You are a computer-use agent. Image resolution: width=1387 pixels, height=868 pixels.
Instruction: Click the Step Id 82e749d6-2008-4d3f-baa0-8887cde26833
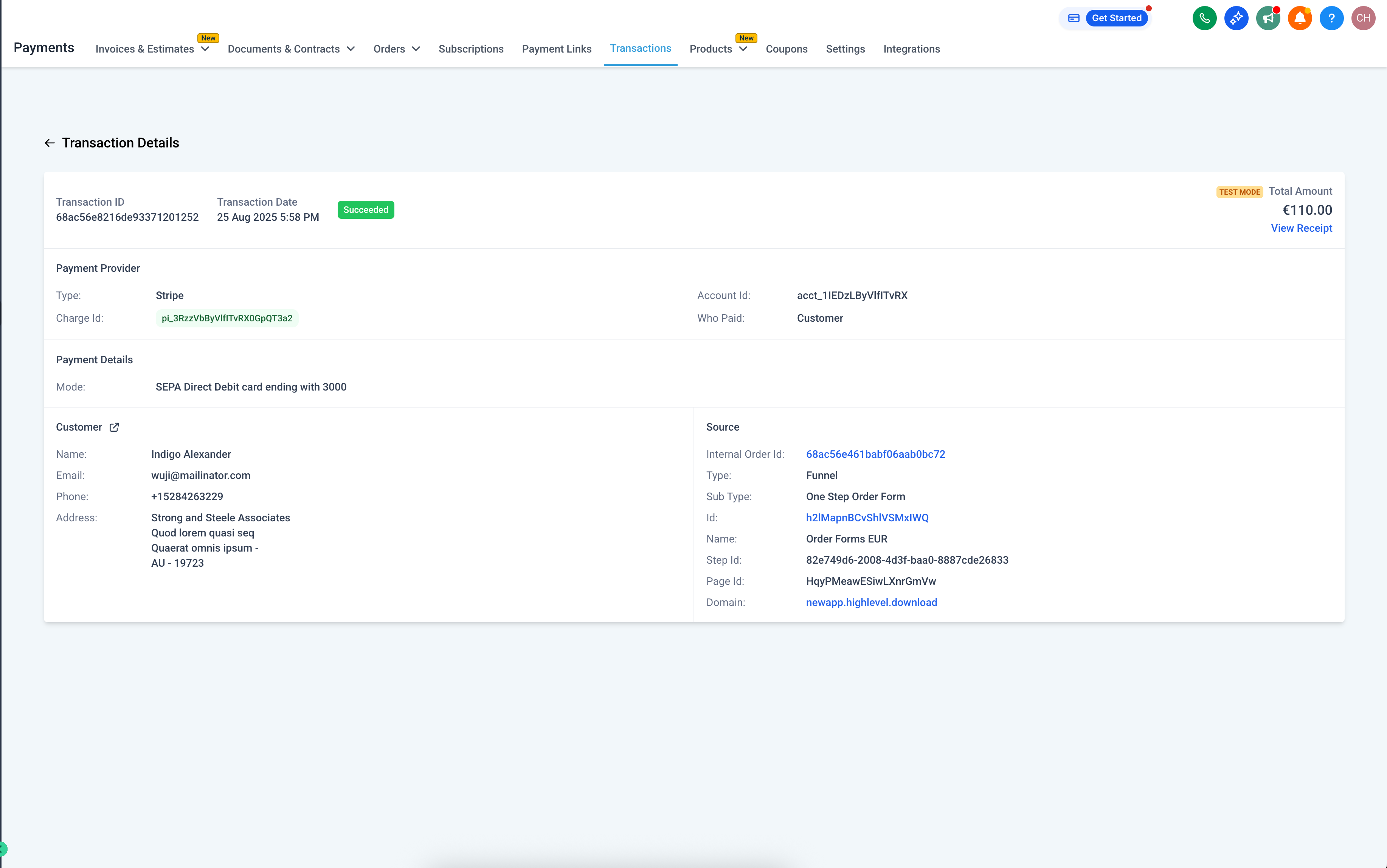(x=906, y=560)
